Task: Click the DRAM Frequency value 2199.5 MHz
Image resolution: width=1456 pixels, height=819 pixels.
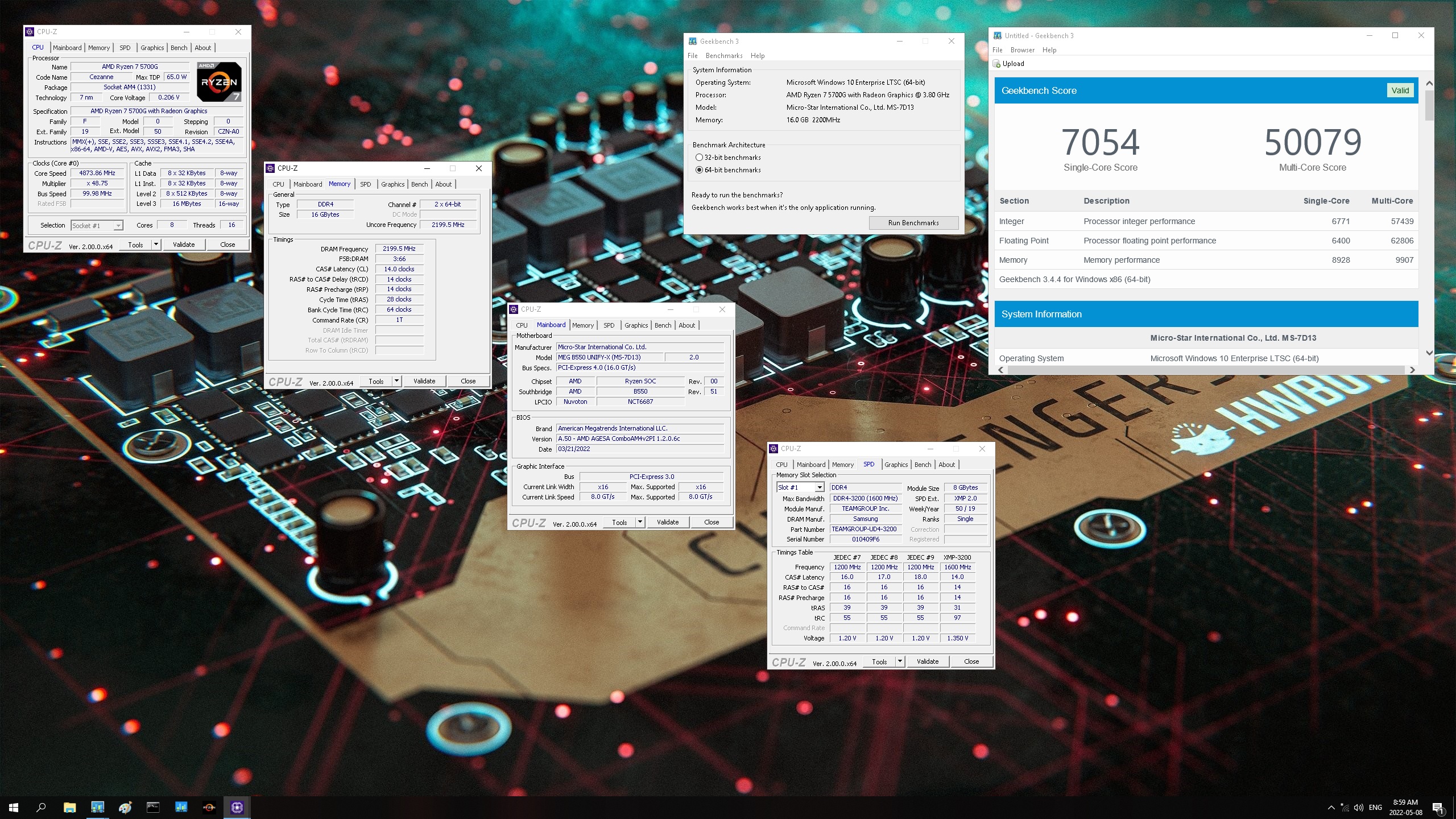Action: (x=399, y=249)
